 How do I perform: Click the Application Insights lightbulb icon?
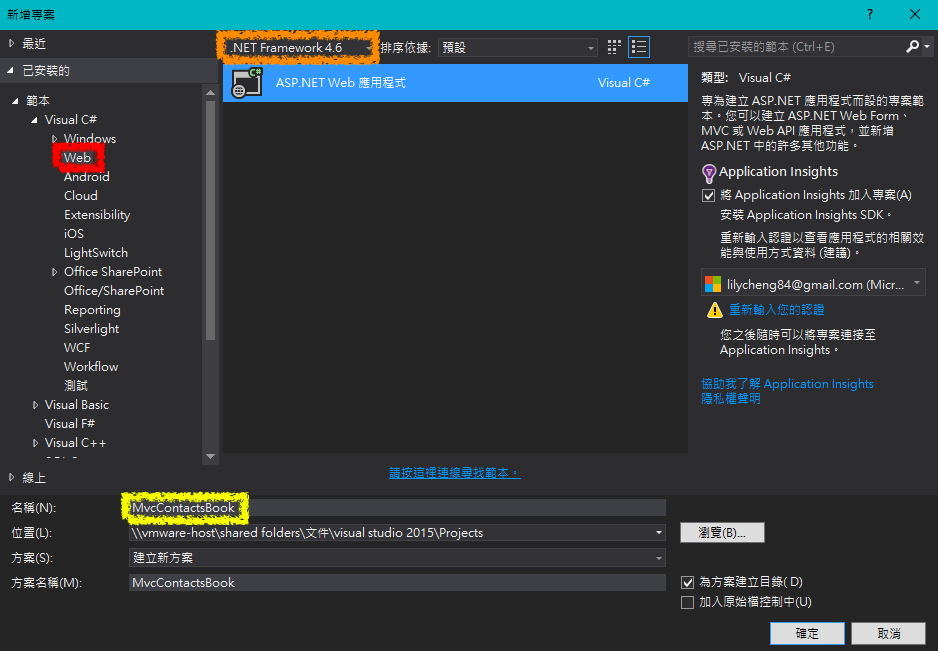click(709, 172)
